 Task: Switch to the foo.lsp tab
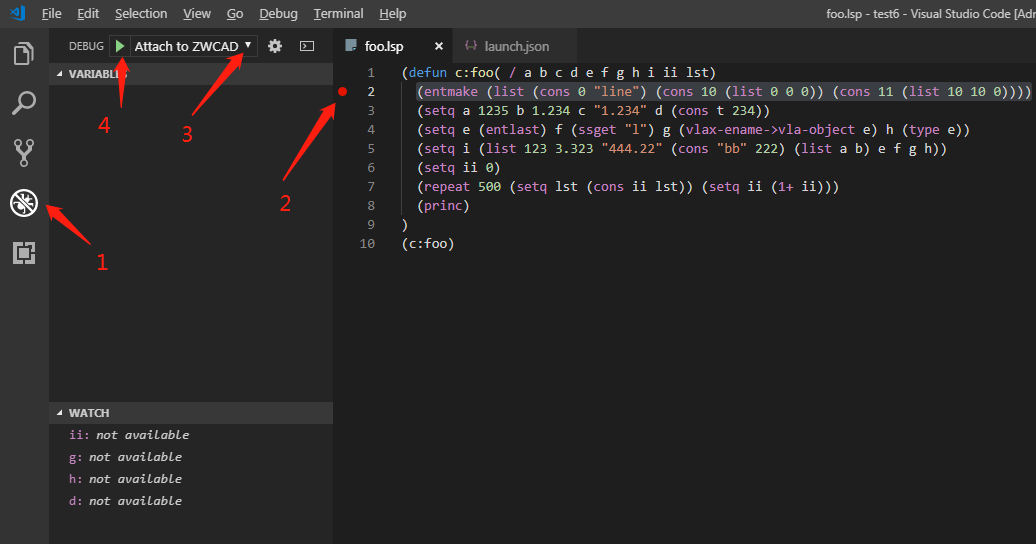pos(394,46)
